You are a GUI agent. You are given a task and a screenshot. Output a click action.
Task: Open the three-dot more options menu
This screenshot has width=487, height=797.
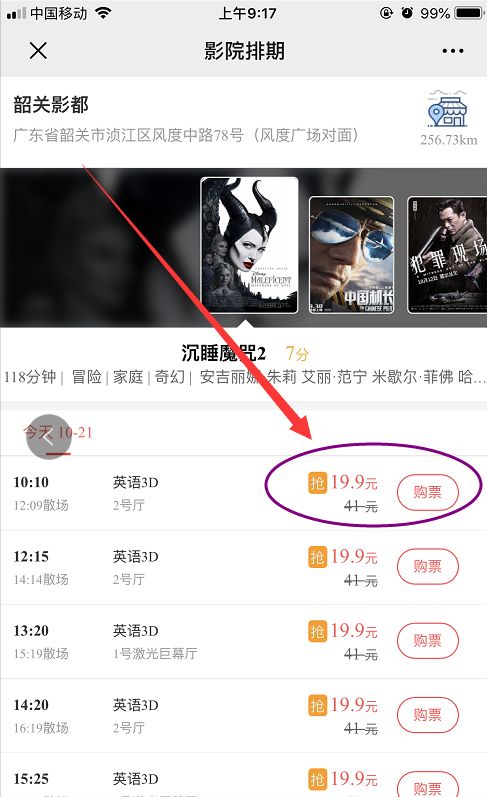452,51
